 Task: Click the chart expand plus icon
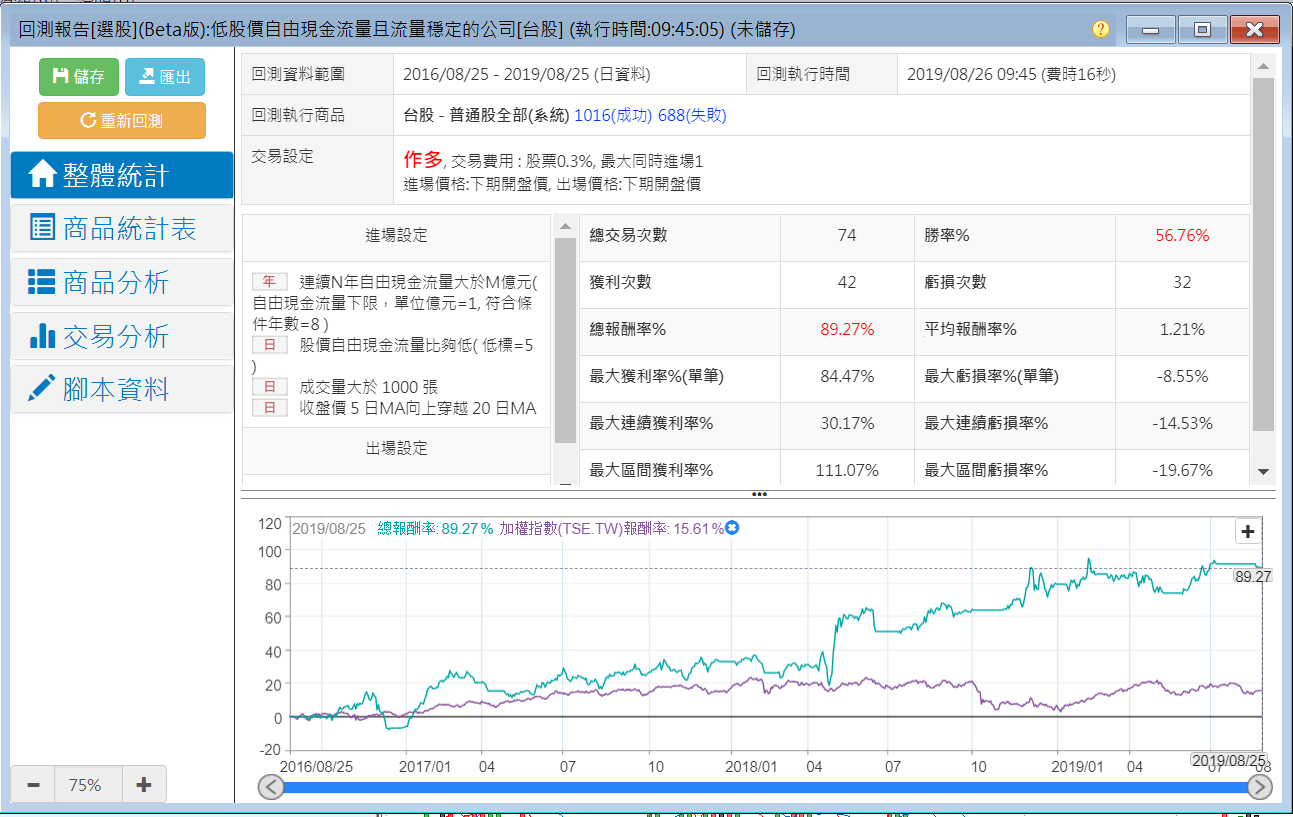(1247, 531)
